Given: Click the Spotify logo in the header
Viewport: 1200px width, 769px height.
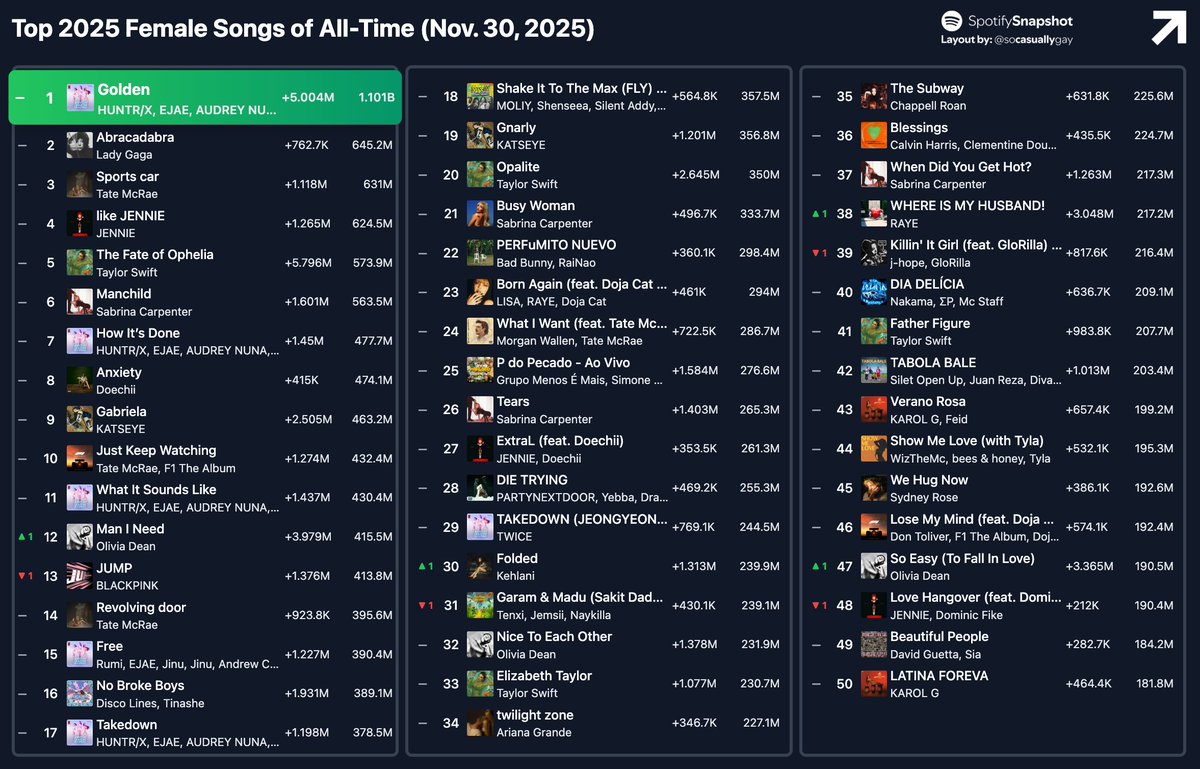Looking at the screenshot, I should [x=951, y=20].
